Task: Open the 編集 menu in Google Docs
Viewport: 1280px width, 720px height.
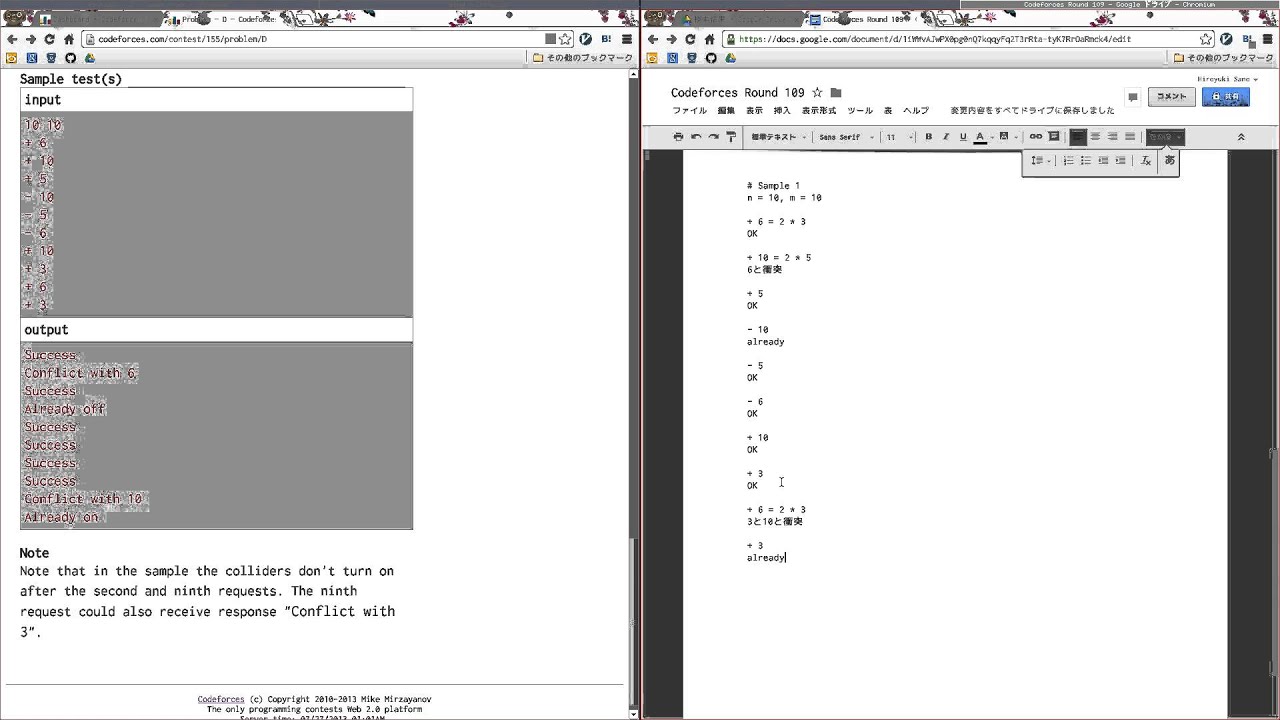Action: click(x=726, y=111)
